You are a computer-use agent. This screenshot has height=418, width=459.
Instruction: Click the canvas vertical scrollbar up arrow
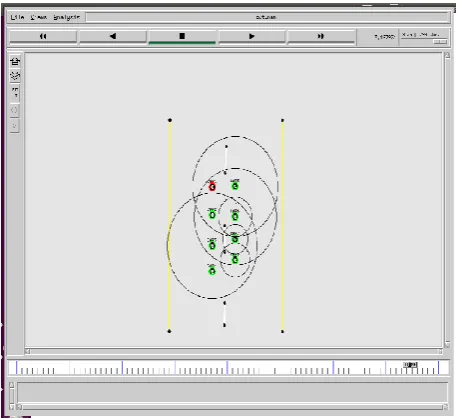point(447,56)
